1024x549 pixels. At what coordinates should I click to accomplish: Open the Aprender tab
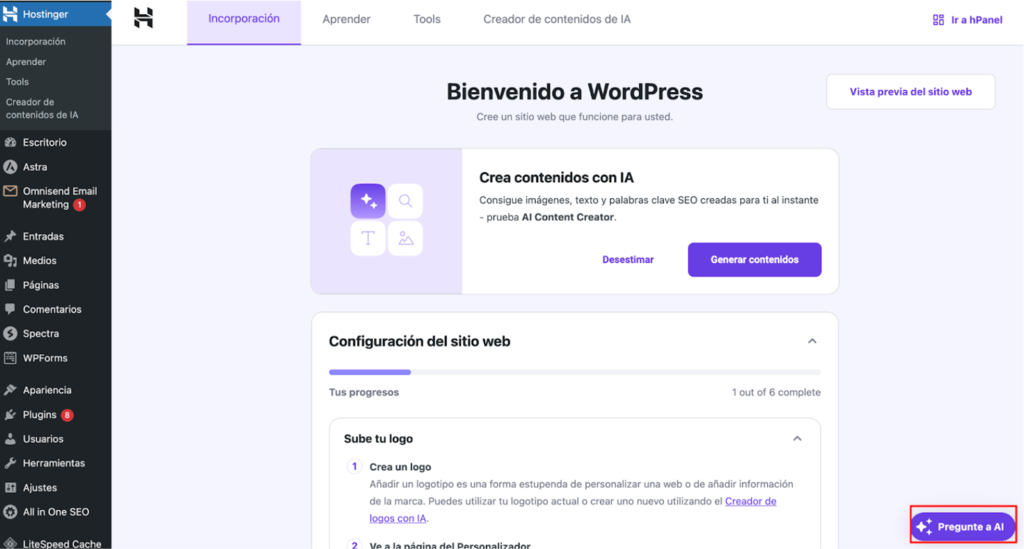click(346, 20)
